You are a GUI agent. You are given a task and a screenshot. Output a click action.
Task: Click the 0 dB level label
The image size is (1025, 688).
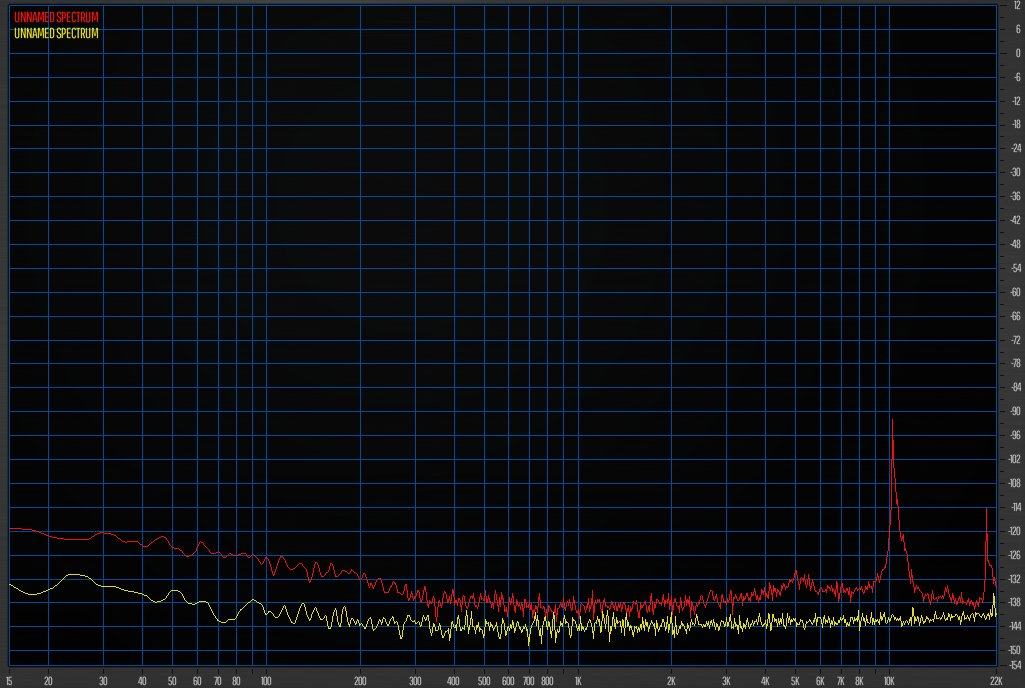click(x=1017, y=53)
